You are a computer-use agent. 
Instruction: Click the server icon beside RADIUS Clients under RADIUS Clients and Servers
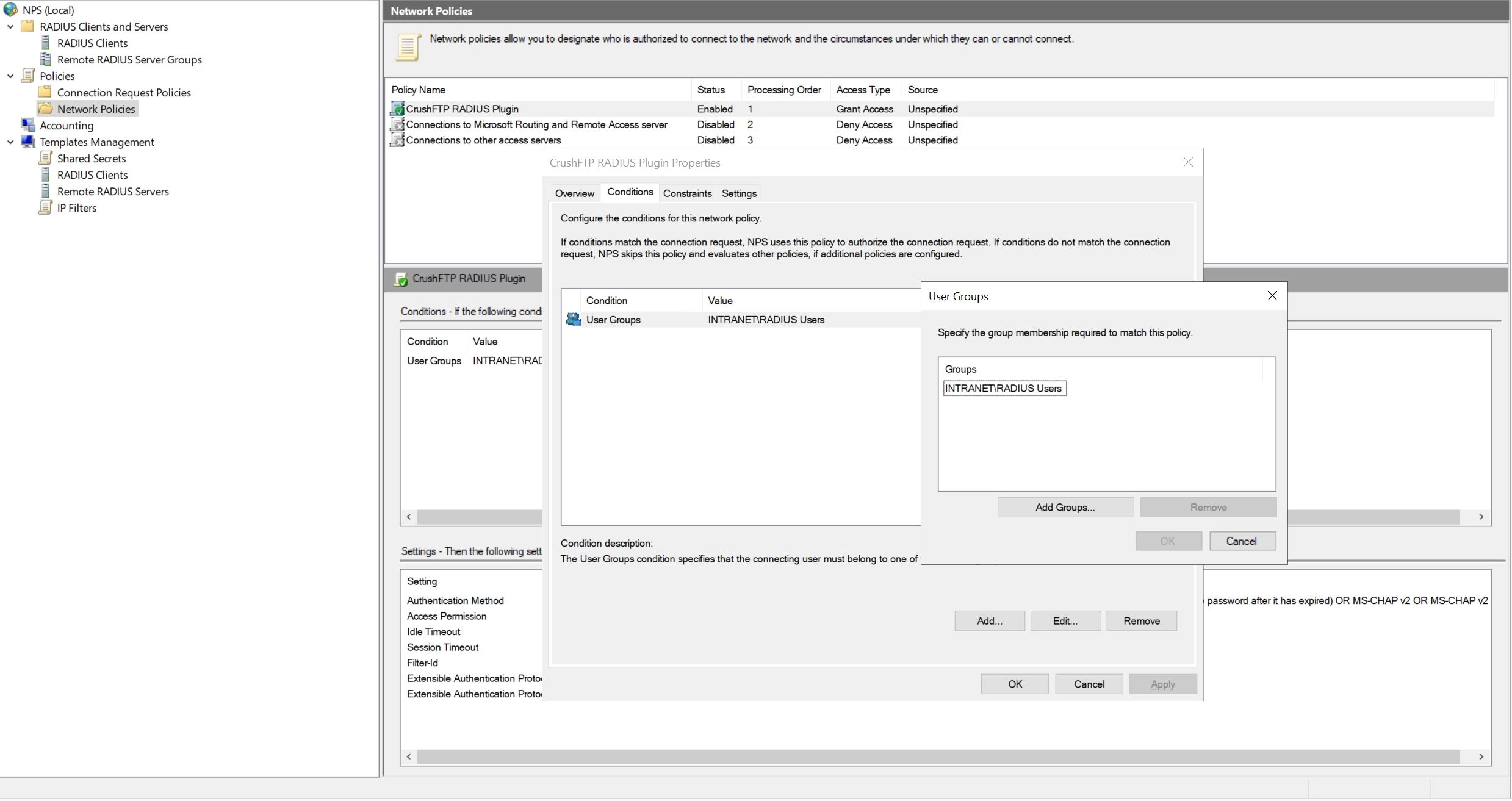(x=46, y=43)
